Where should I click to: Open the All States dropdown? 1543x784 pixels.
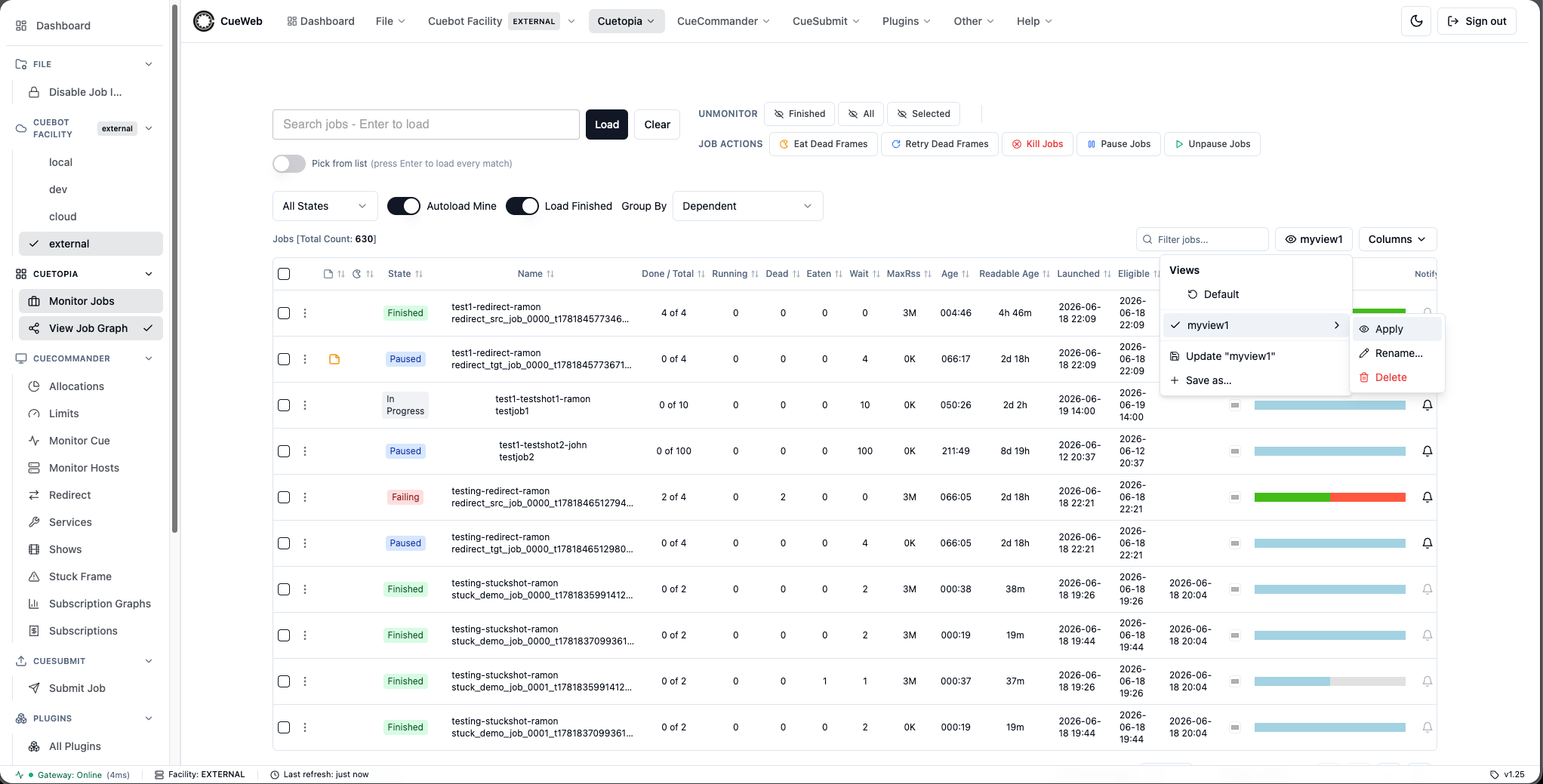(x=325, y=206)
